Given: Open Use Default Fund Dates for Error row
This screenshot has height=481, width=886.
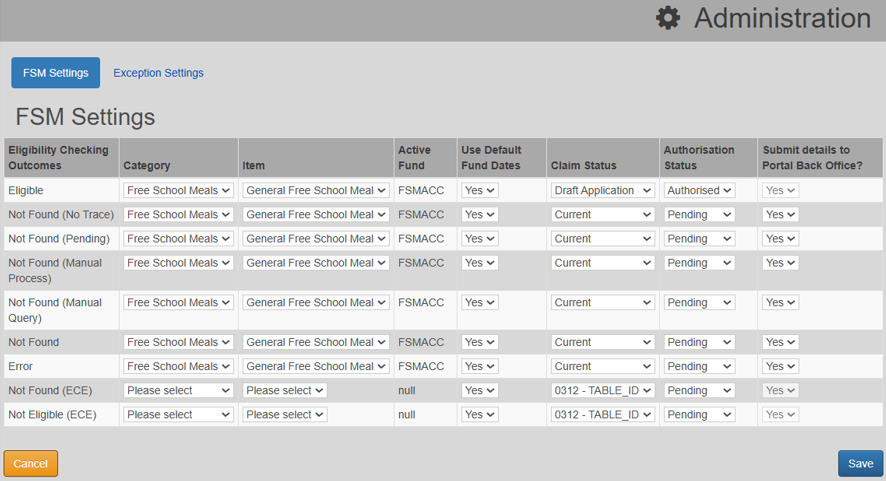Looking at the screenshot, I should click(x=479, y=366).
